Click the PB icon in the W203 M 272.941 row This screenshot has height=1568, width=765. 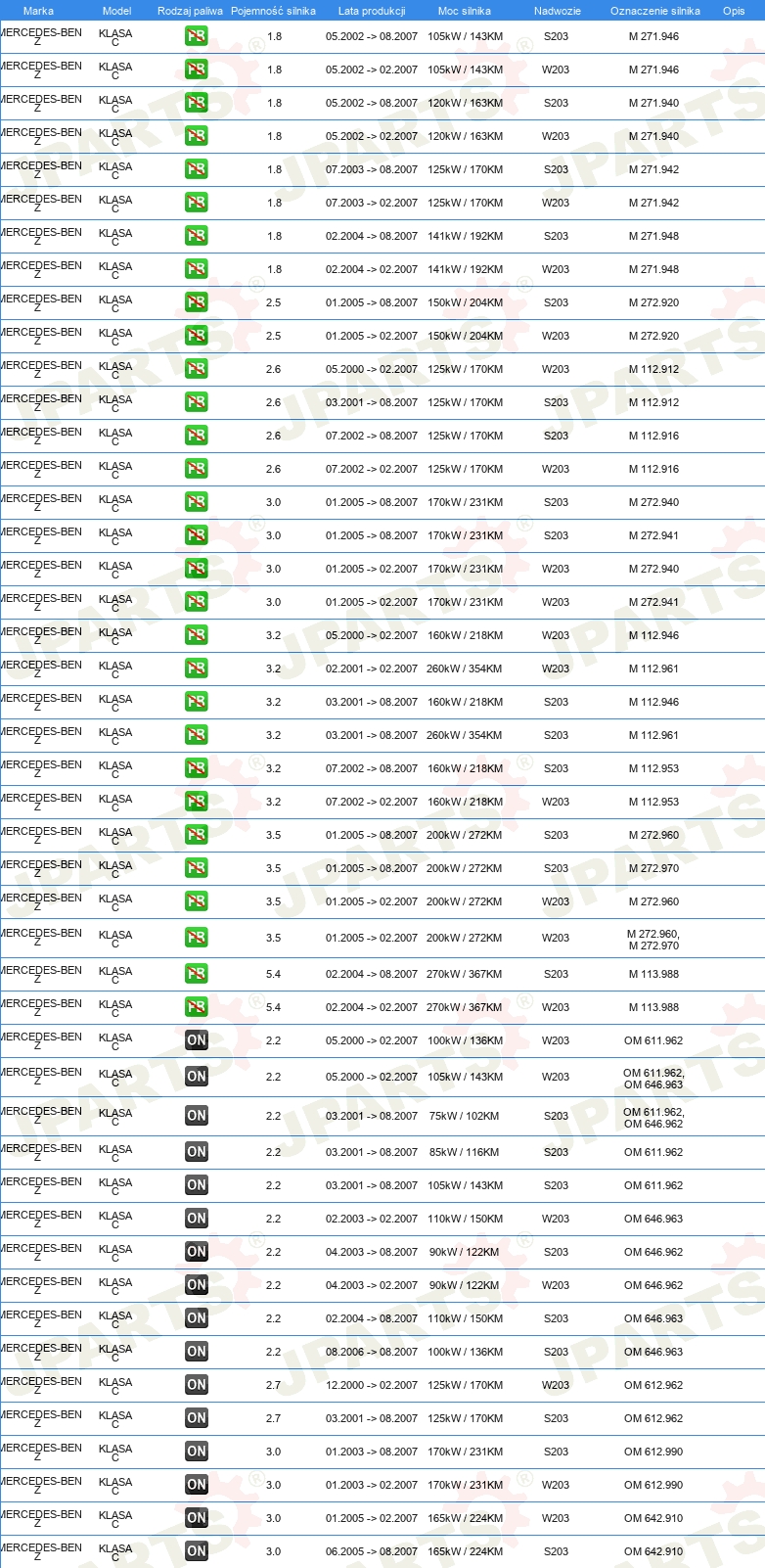point(197,602)
